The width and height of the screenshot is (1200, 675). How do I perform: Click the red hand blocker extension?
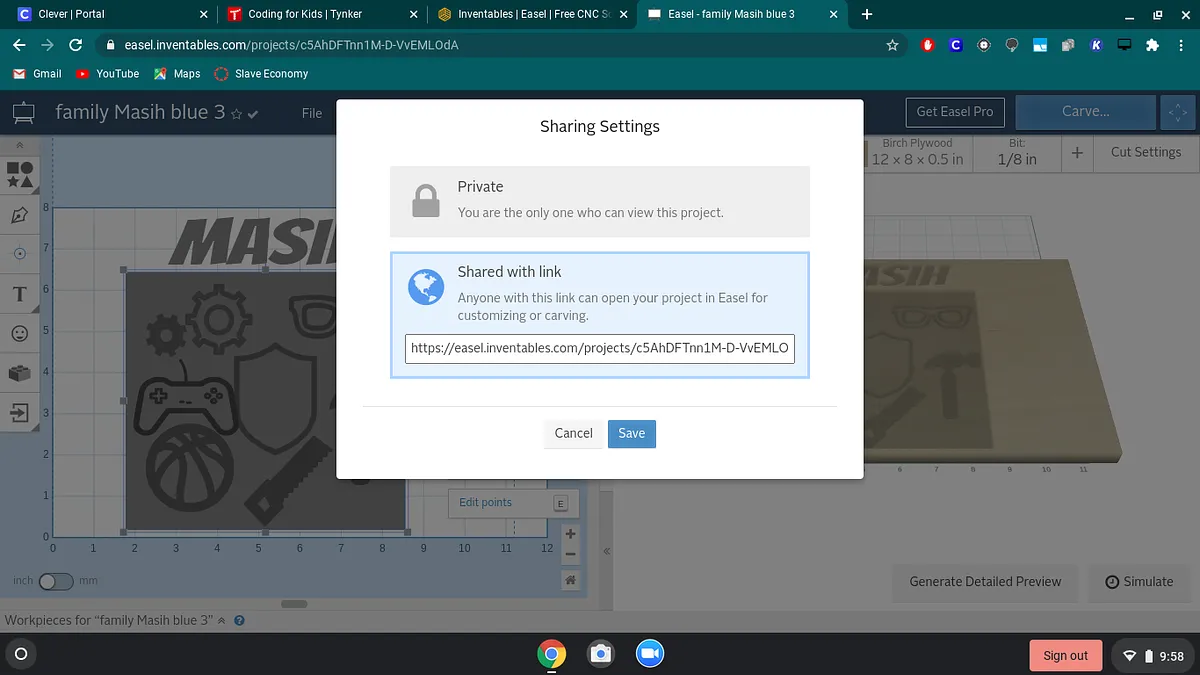[x=928, y=45]
